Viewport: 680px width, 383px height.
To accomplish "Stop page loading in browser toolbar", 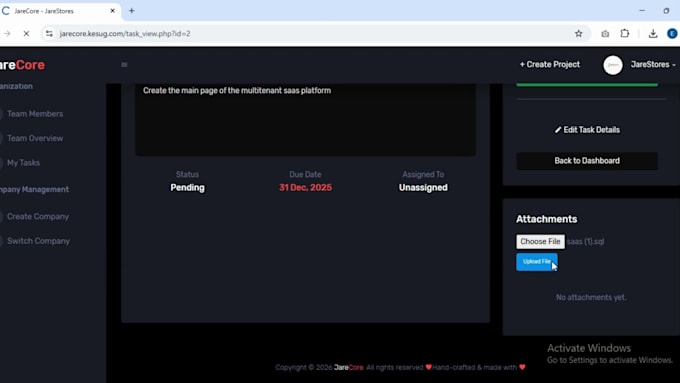I will (x=26, y=33).
